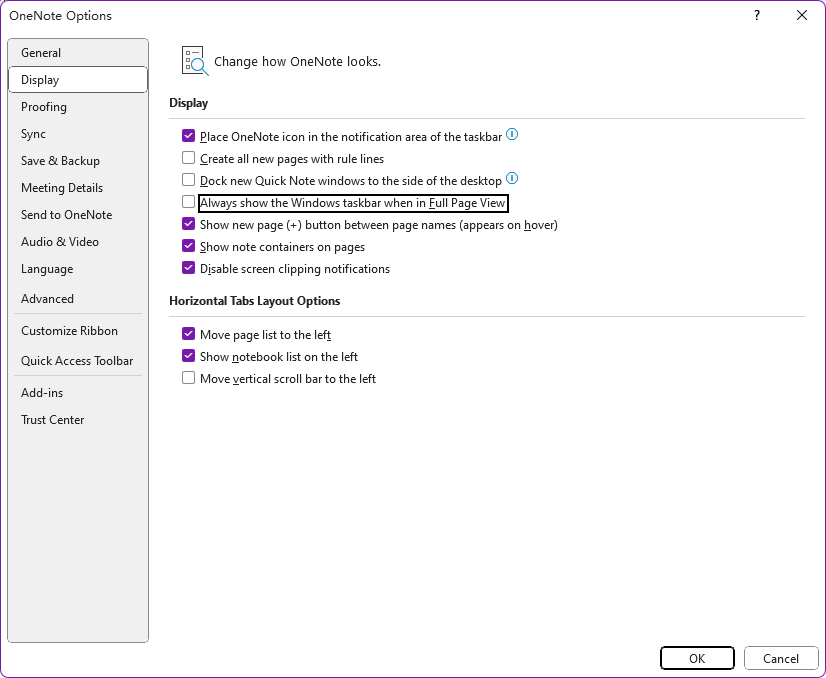Confirm changes with OK button

pos(697,658)
